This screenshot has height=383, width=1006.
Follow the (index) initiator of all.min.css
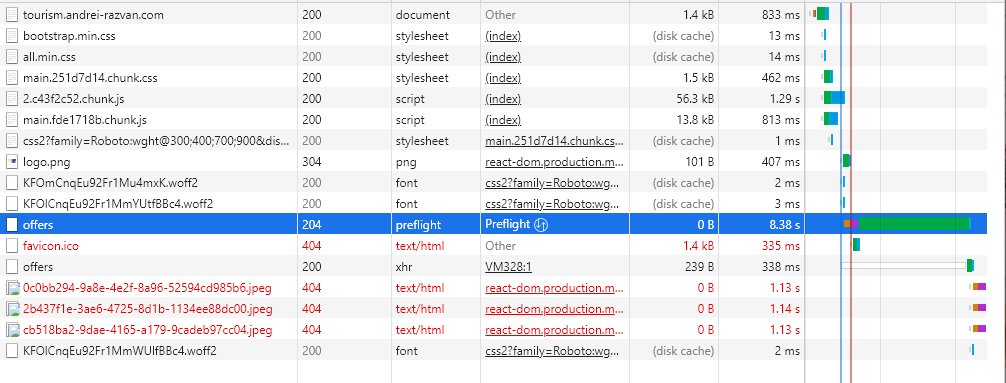click(x=503, y=57)
